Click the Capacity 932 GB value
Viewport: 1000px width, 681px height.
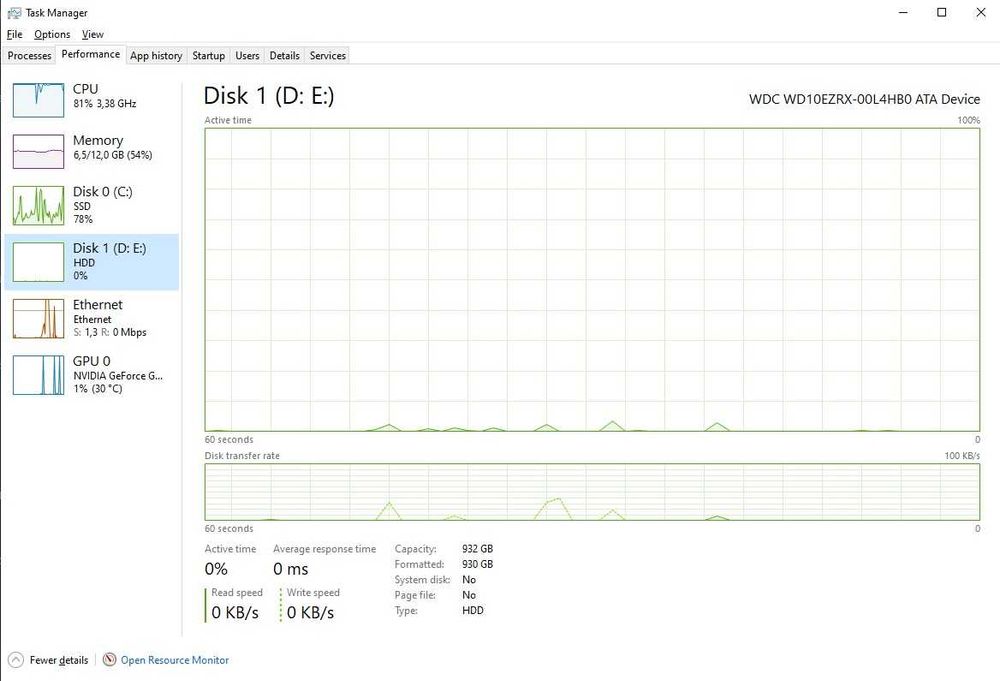tap(478, 548)
